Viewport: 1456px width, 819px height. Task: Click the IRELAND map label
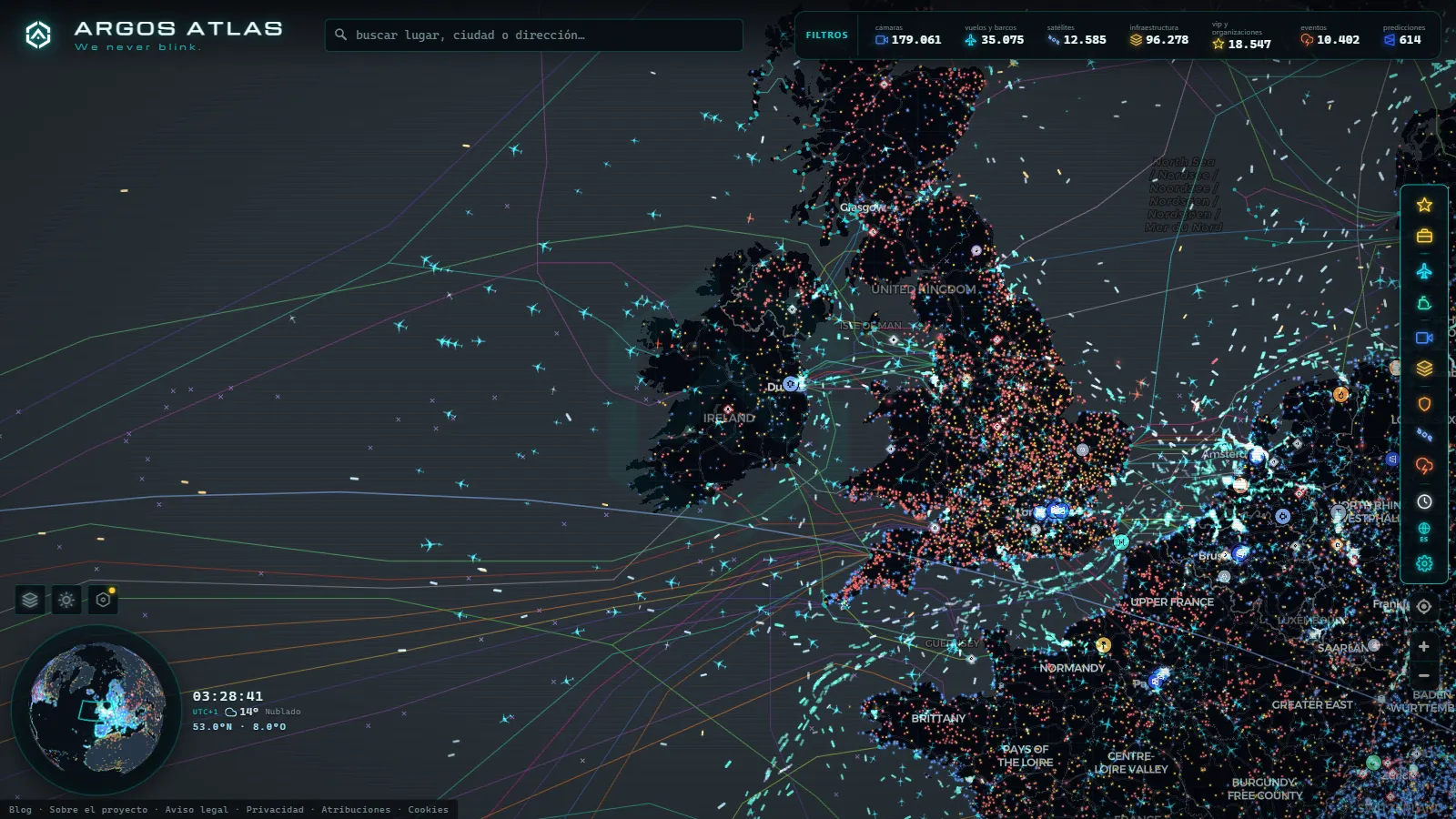point(729,418)
